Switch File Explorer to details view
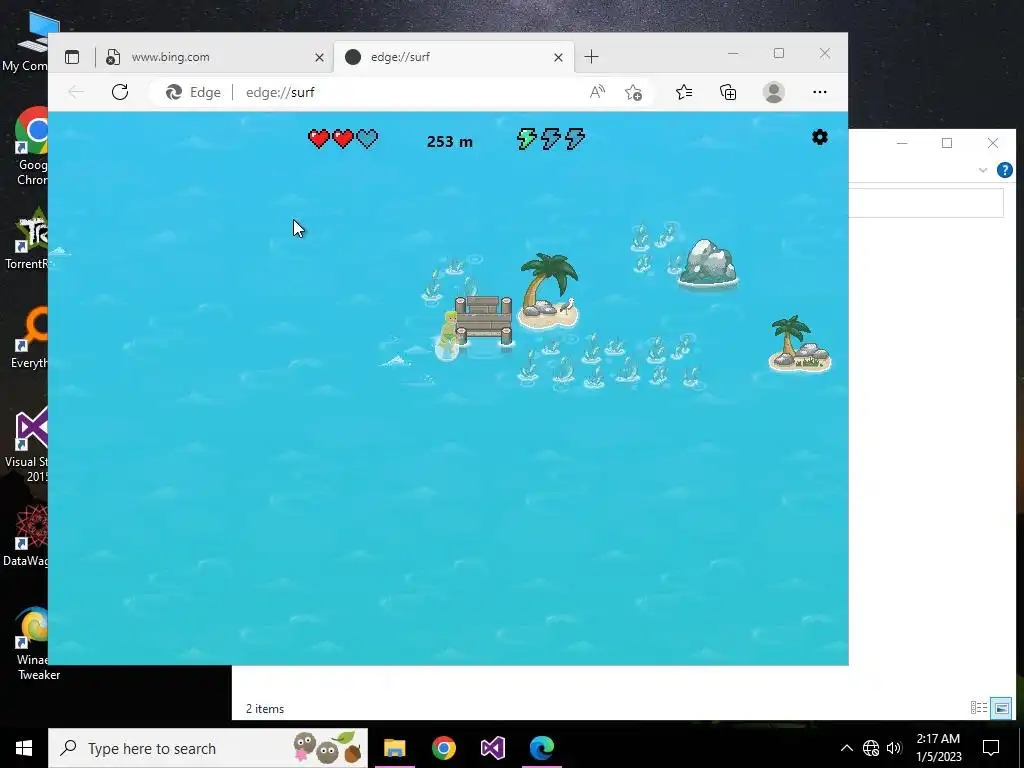 point(978,708)
